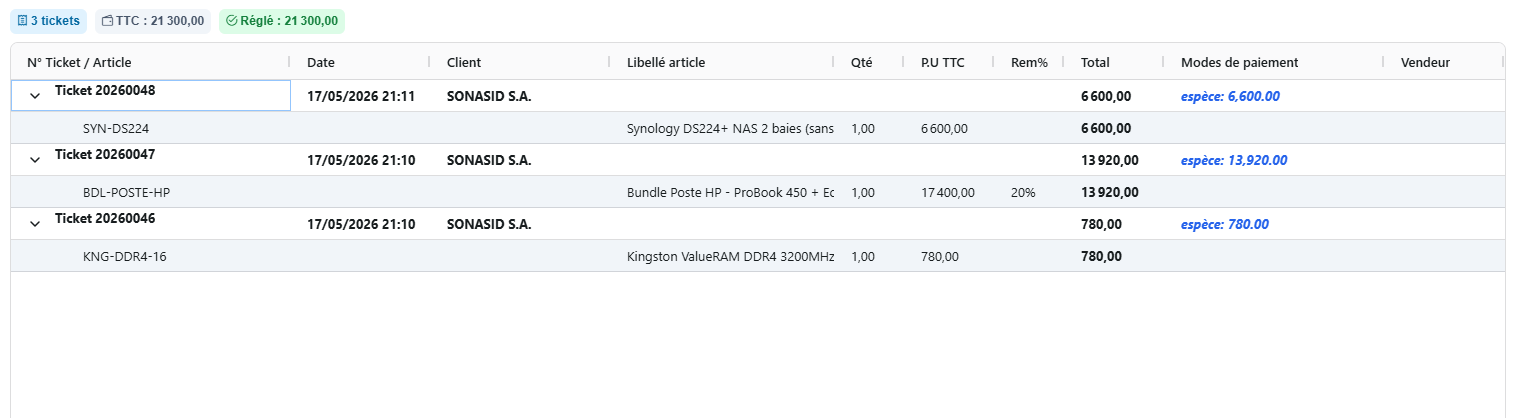This screenshot has height=418, width=1520.
Task: Click the TTC : 21 300,00 badge
Action: pyautogui.click(x=153, y=20)
